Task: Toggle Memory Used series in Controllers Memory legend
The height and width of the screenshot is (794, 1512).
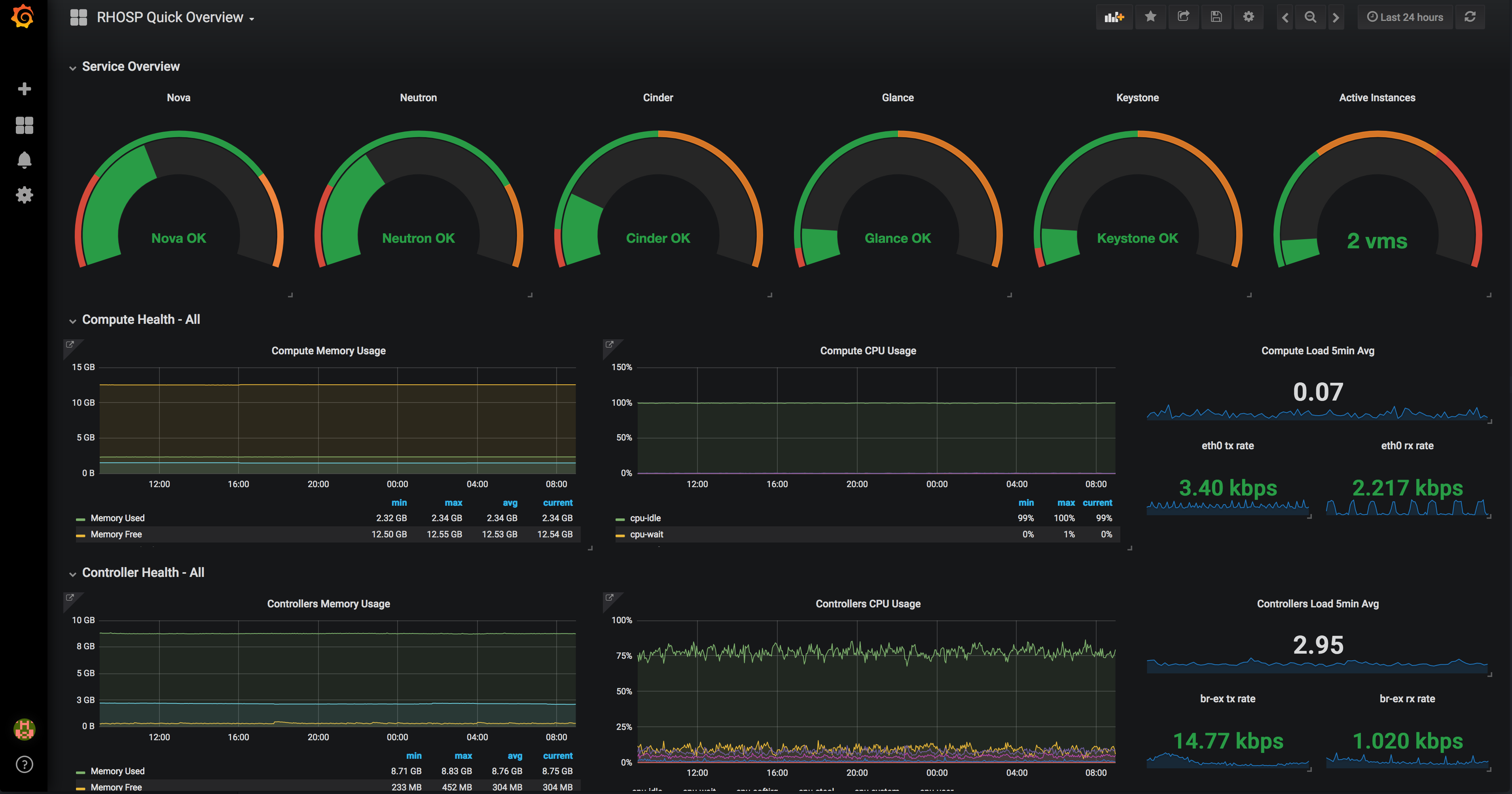Action: pos(117,771)
